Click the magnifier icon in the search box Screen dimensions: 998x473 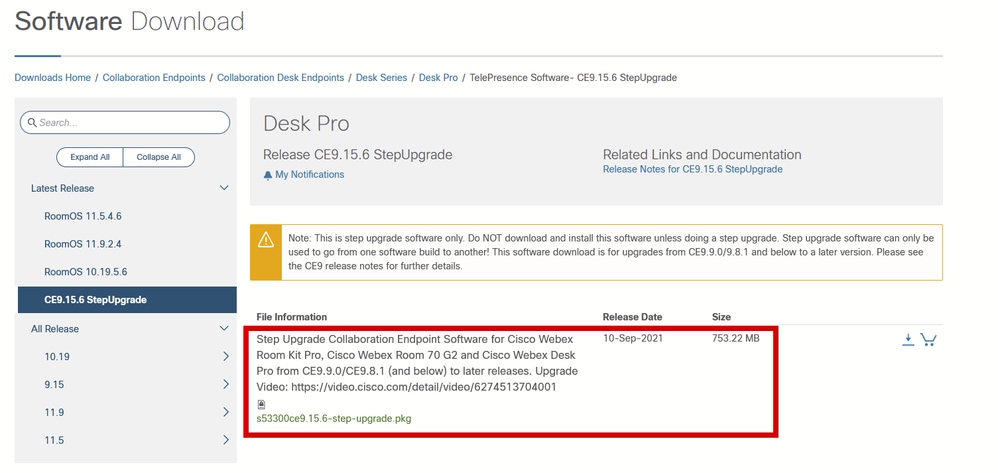pyautogui.click(x=32, y=122)
